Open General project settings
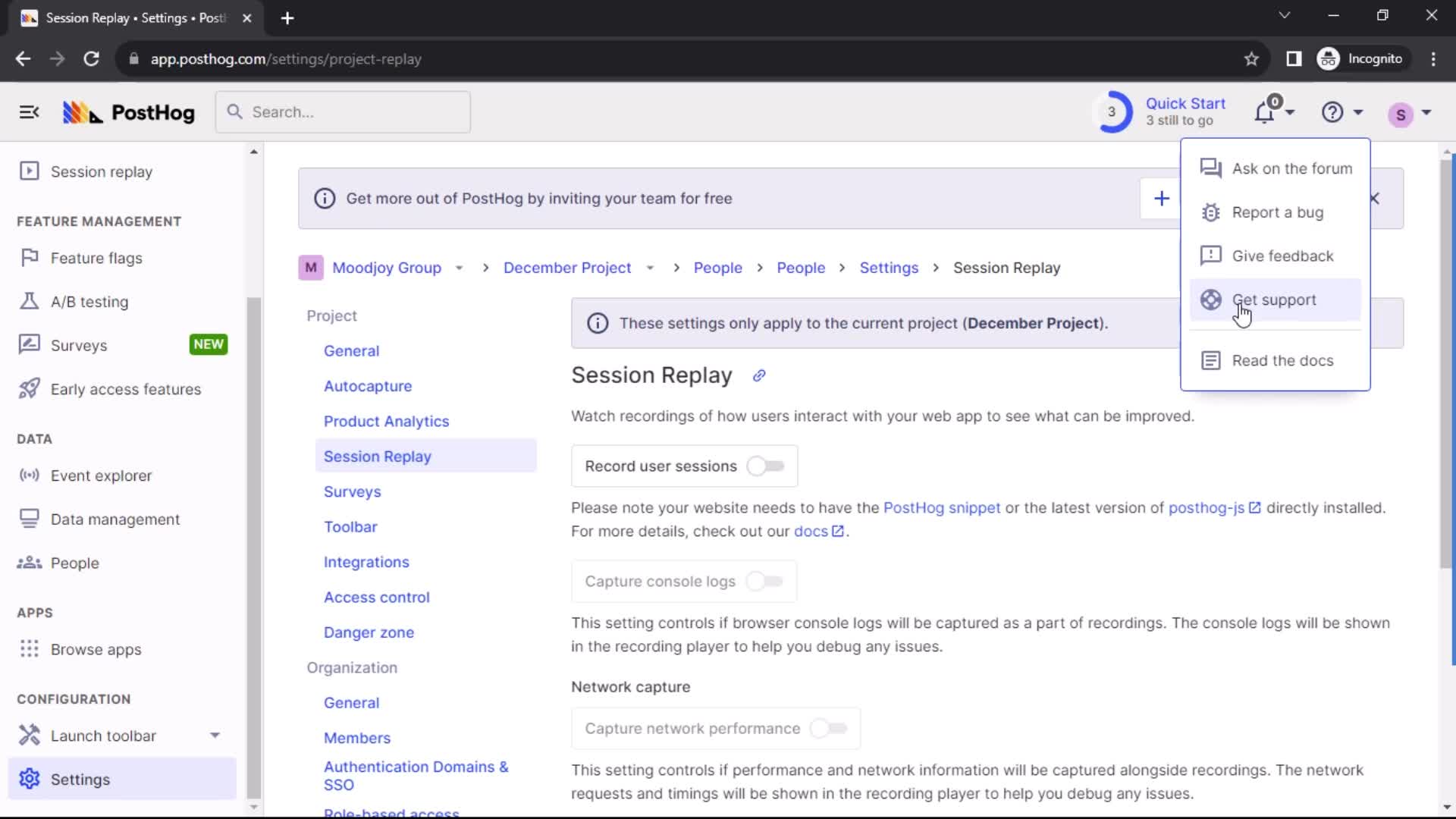Viewport: 1456px width, 819px height. click(x=351, y=351)
